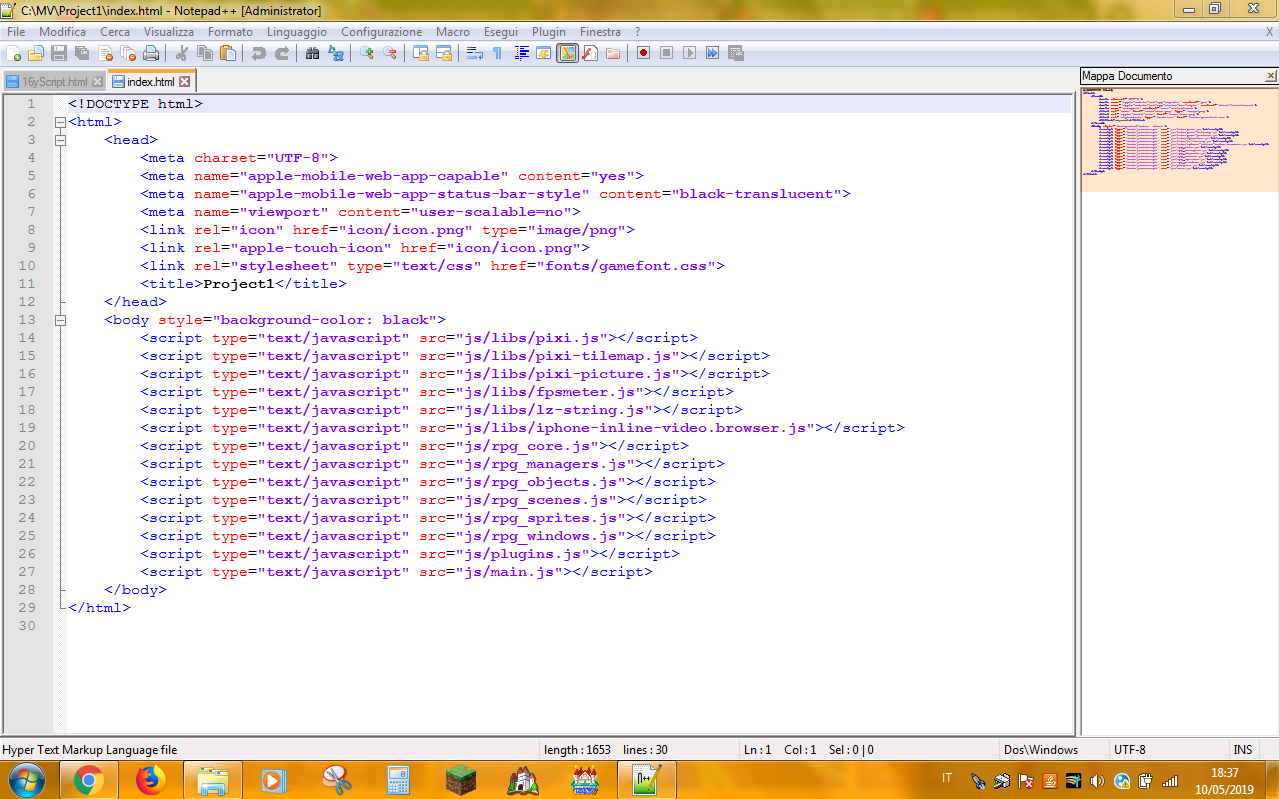Redo the action via toolbar
Viewport: 1279px width, 799px height.
pos(282,53)
